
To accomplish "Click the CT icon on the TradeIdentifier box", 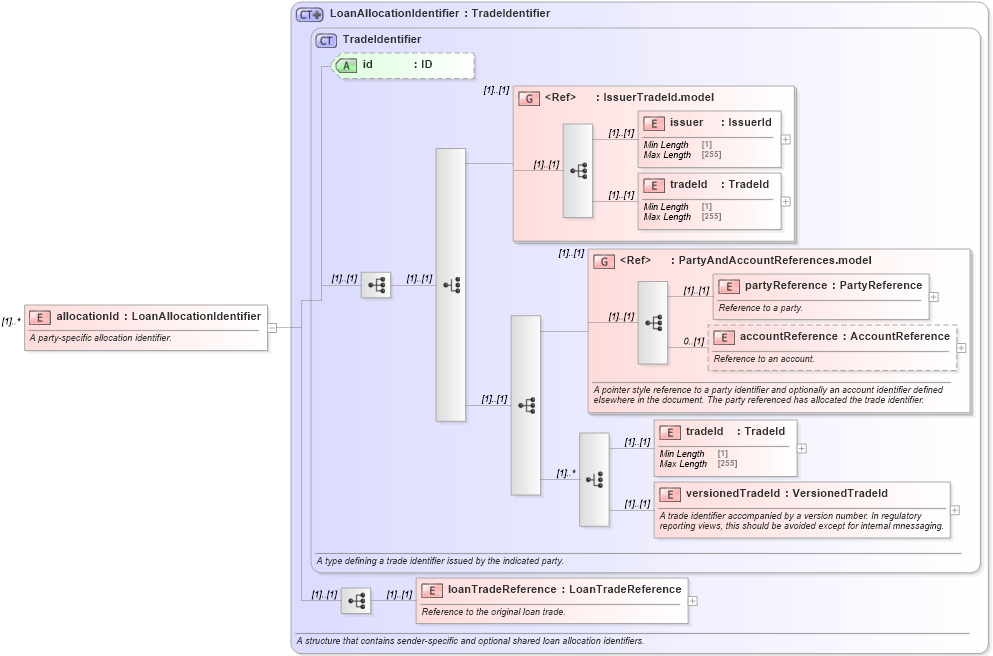I will [x=325, y=40].
